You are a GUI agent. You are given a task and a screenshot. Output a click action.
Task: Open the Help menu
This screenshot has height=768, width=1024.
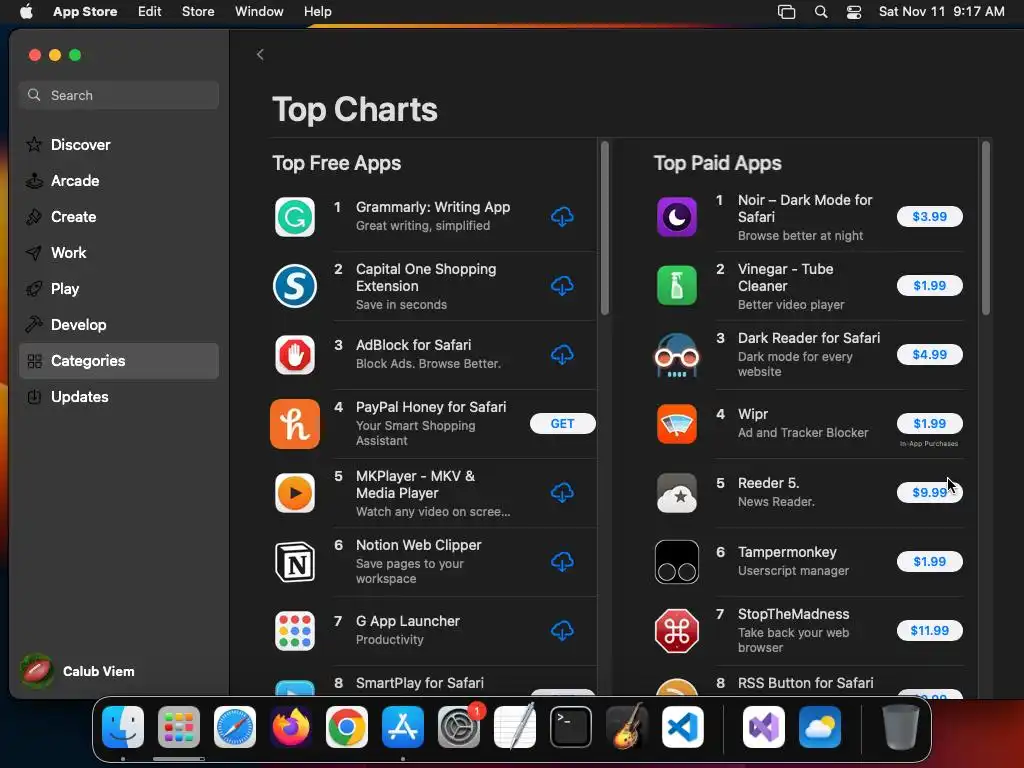(317, 12)
